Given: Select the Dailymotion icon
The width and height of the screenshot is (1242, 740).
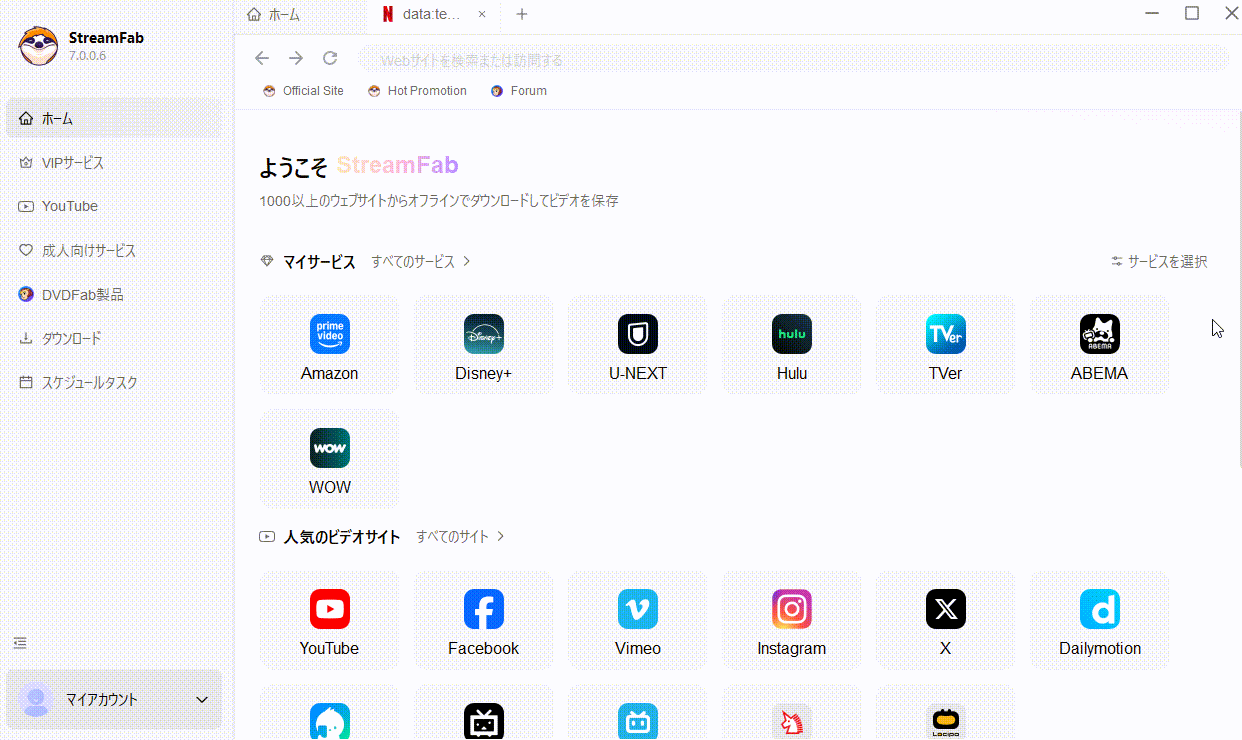Looking at the screenshot, I should pos(1099,620).
